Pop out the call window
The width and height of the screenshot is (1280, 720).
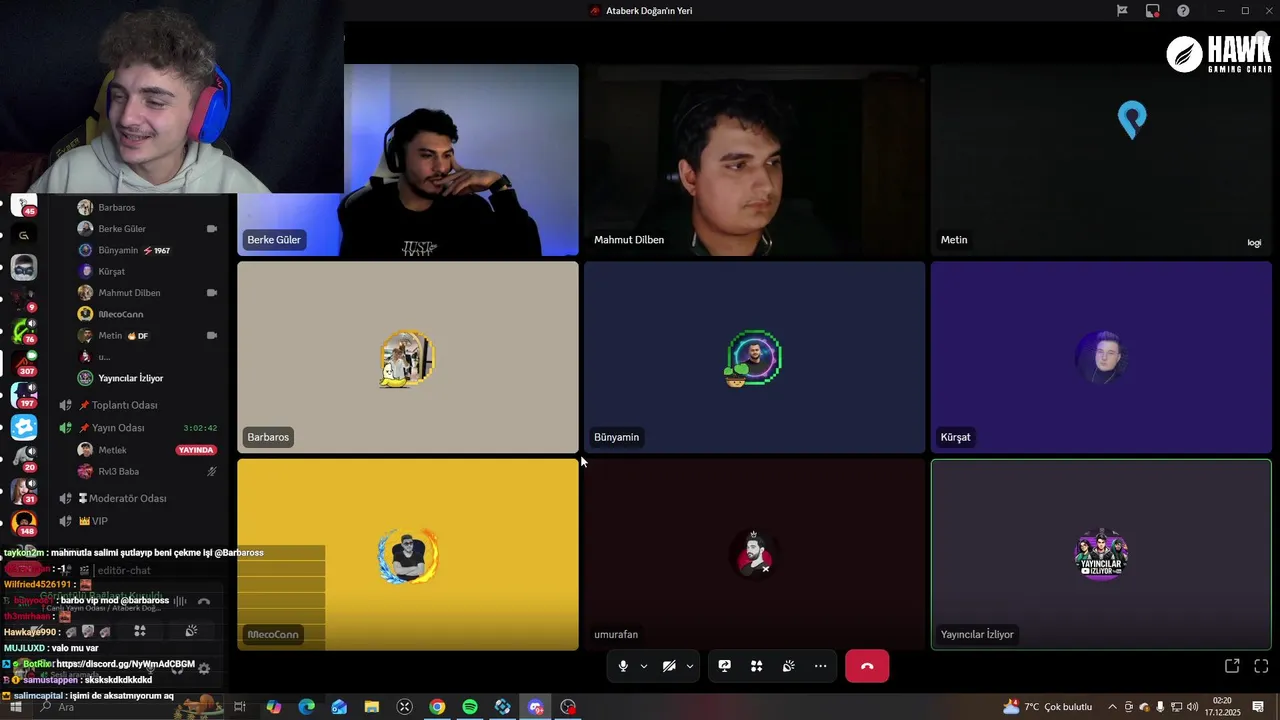point(1232,666)
